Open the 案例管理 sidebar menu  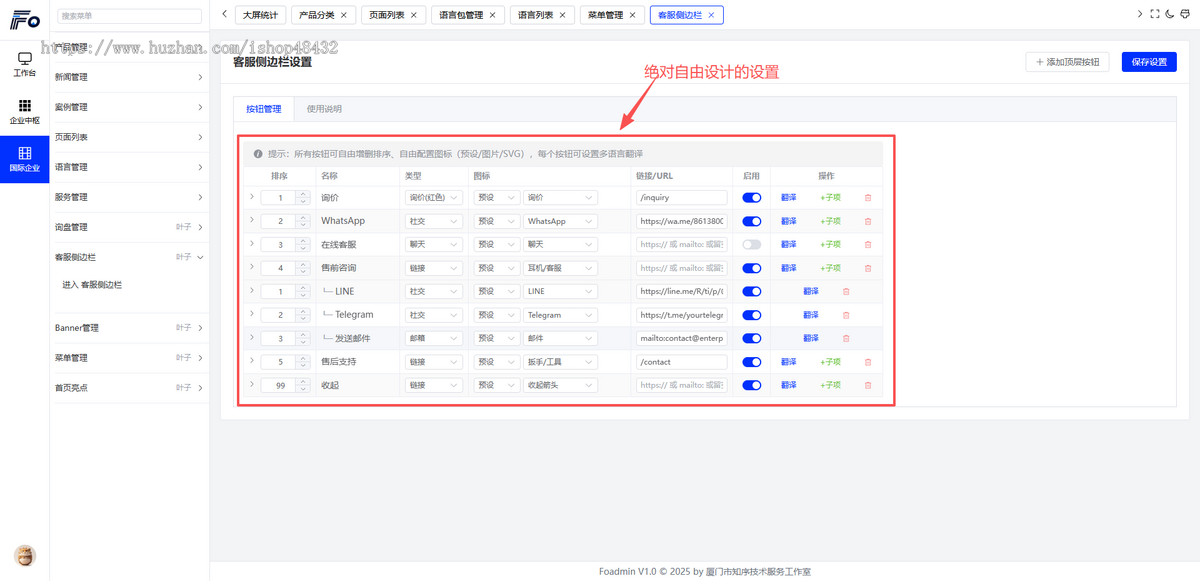tap(129, 107)
